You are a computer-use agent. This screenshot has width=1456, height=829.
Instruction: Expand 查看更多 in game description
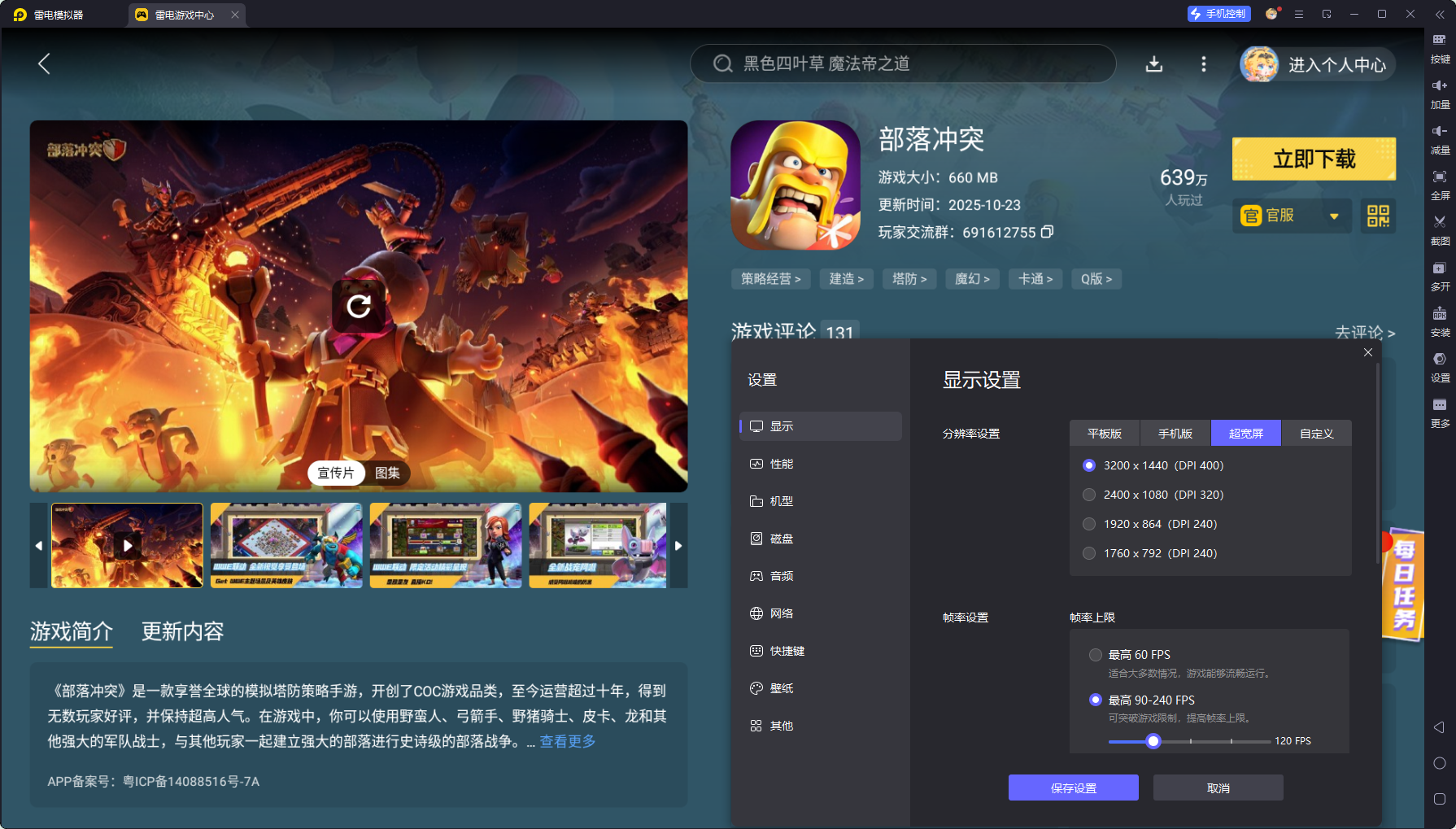tap(566, 741)
